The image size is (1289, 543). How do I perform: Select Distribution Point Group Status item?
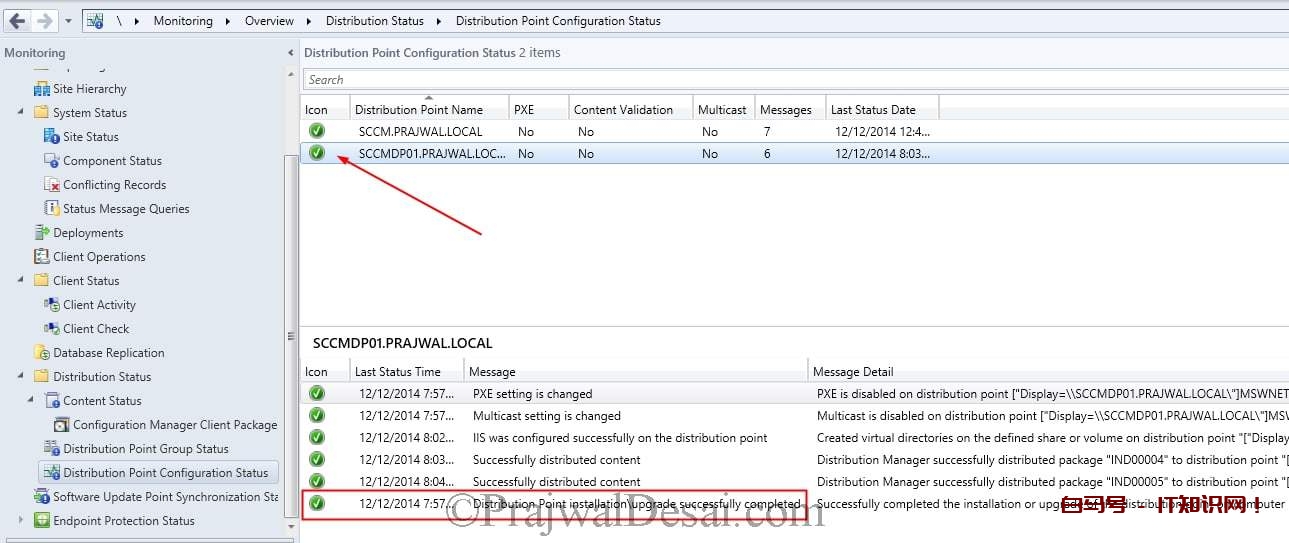[x=145, y=449]
